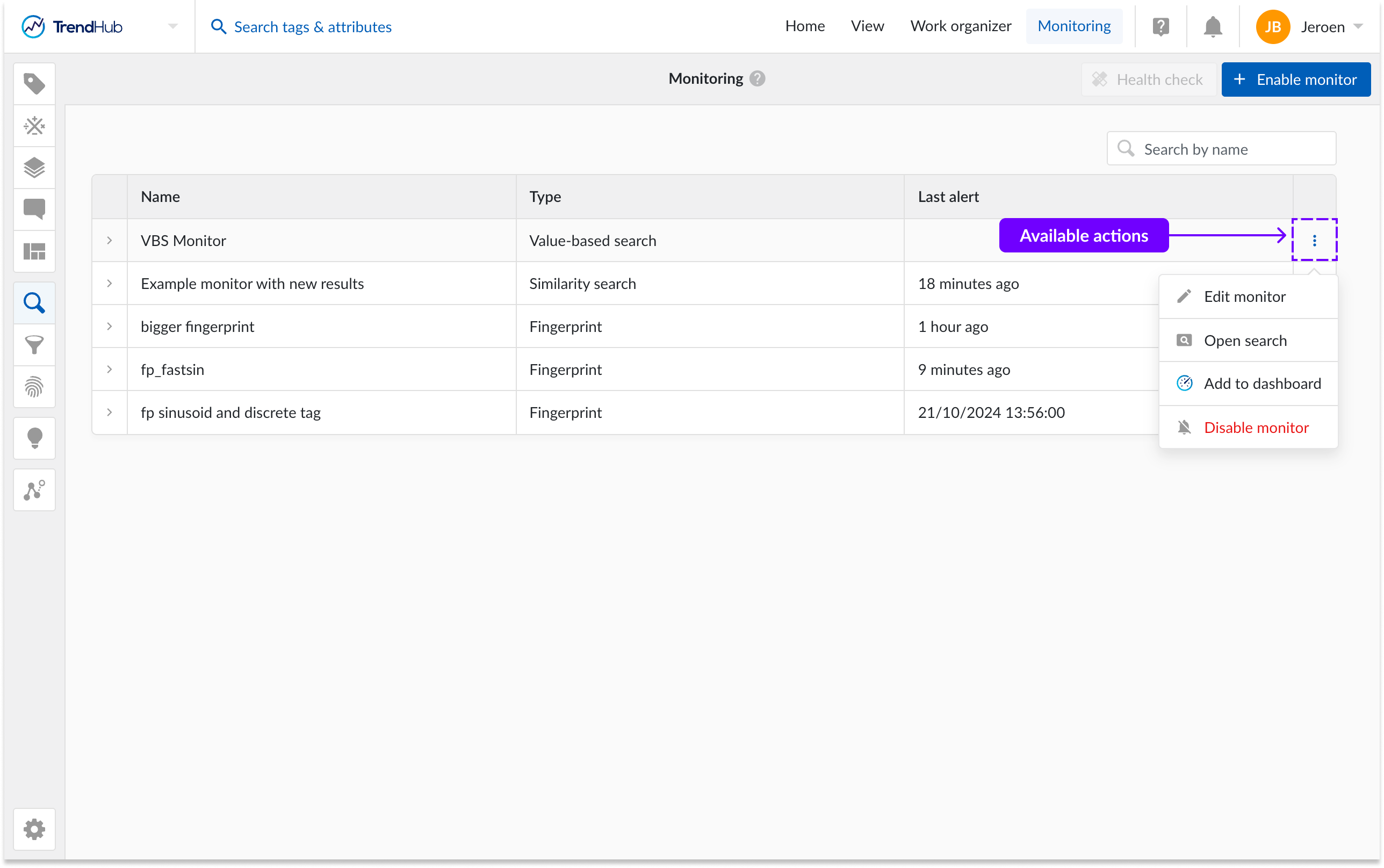
Task: Open the fingerprint sidebar icon
Action: click(34, 387)
